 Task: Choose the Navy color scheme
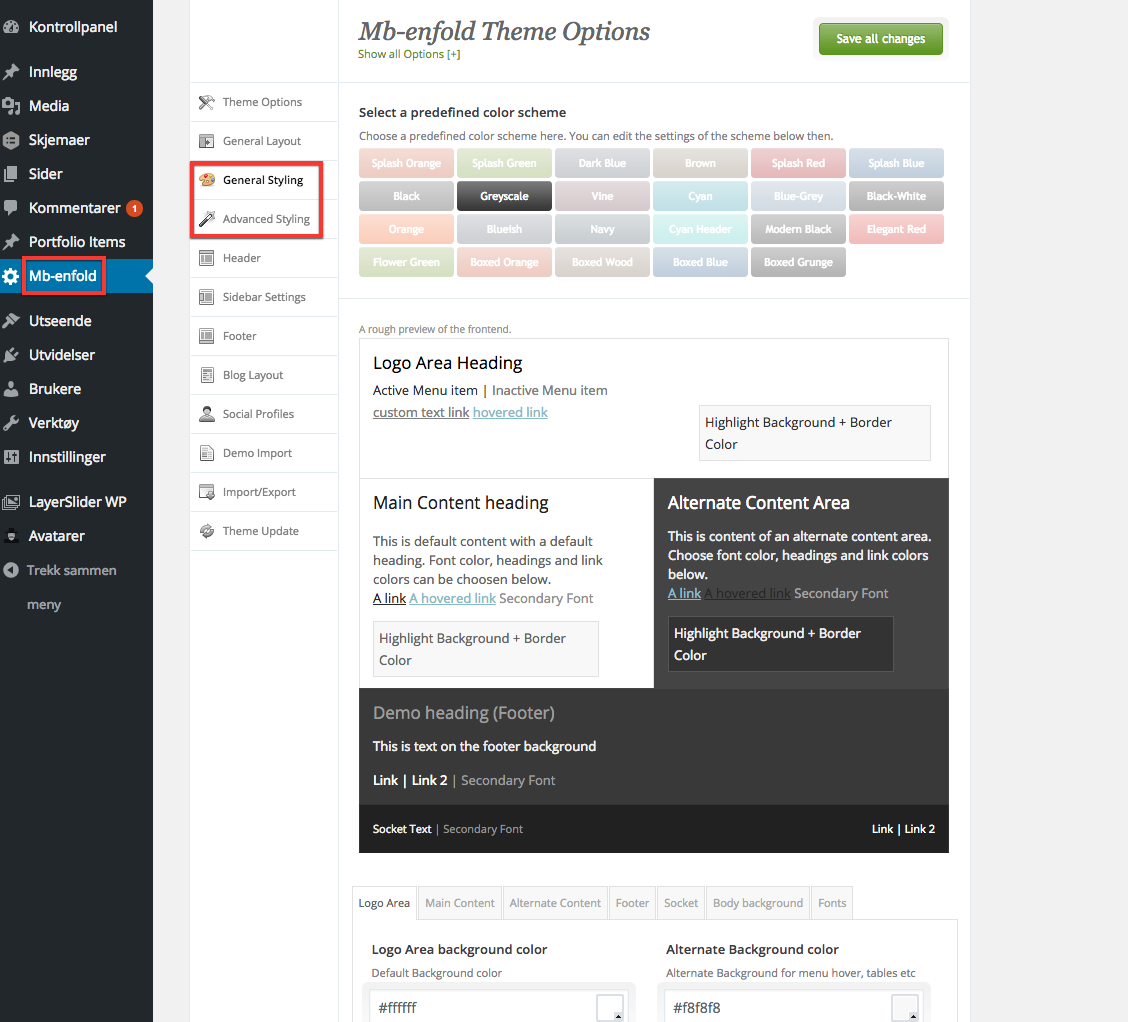(602, 229)
